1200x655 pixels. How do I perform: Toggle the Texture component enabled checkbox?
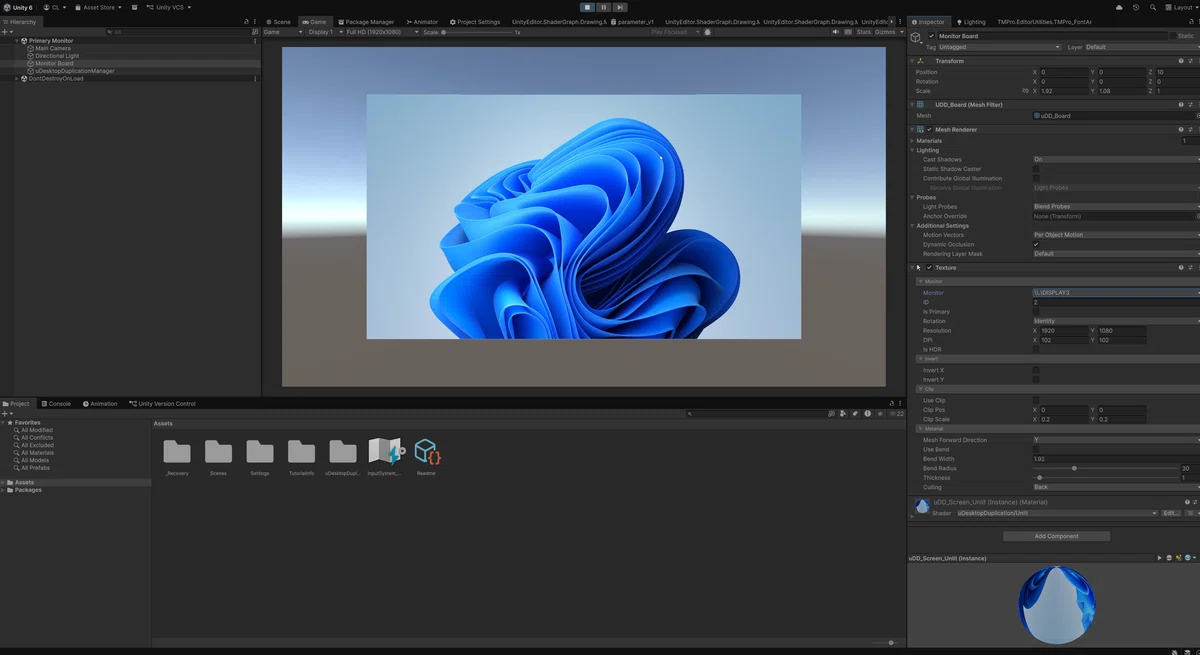pyautogui.click(x=929, y=268)
